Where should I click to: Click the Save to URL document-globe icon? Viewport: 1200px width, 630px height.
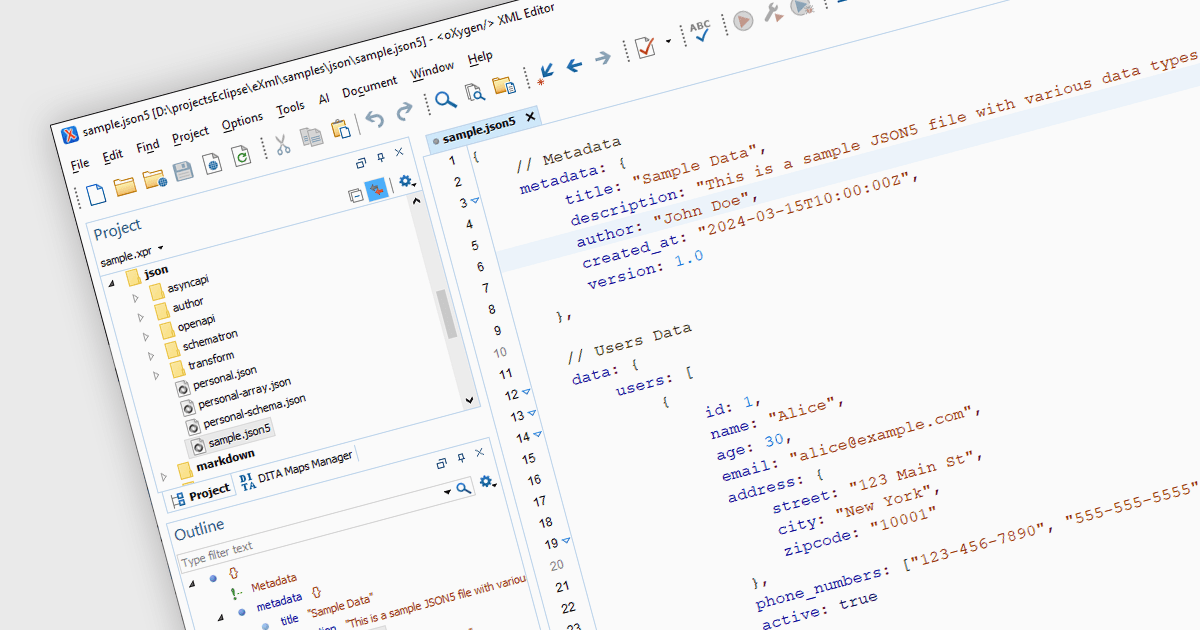[x=212, y=164]
